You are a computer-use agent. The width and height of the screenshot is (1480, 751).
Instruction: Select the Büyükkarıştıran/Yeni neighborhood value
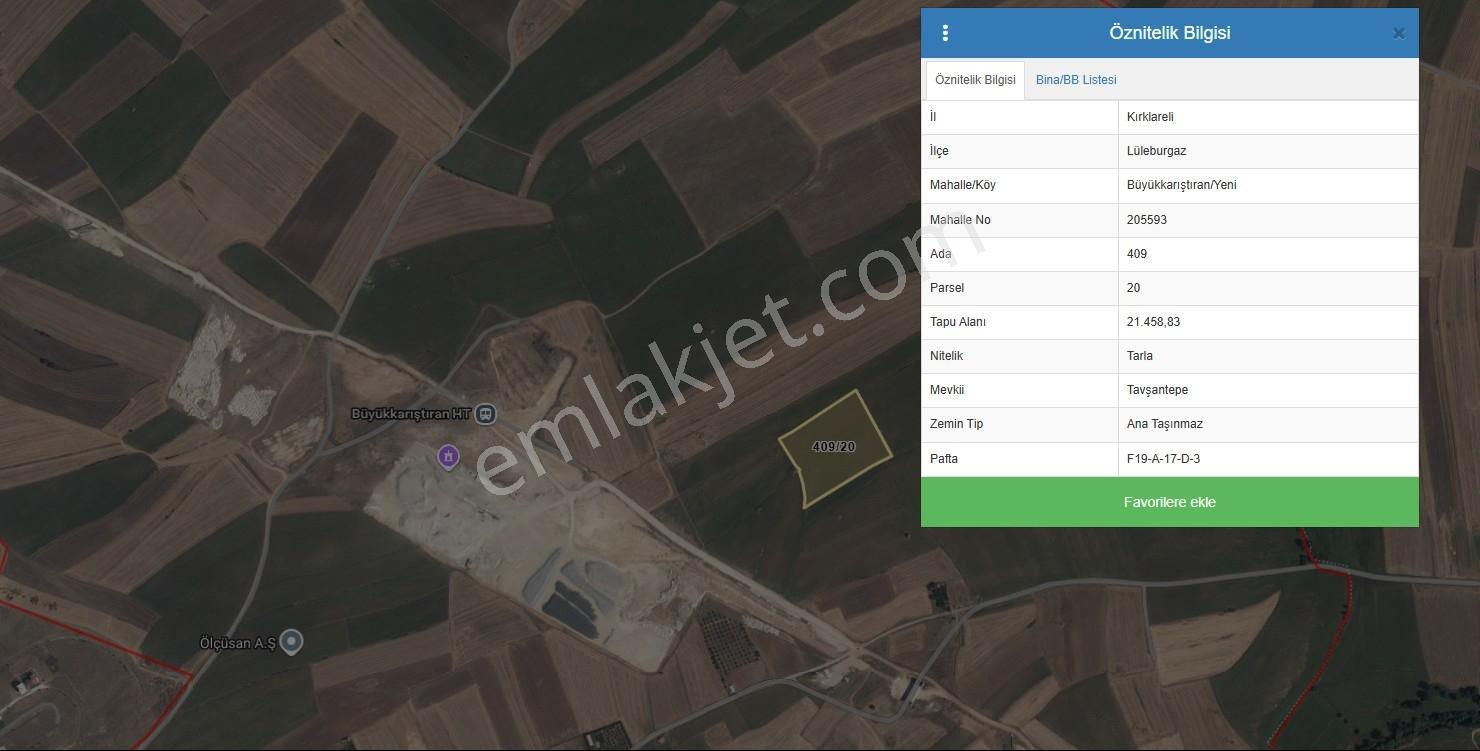(x=1181, y=185)
